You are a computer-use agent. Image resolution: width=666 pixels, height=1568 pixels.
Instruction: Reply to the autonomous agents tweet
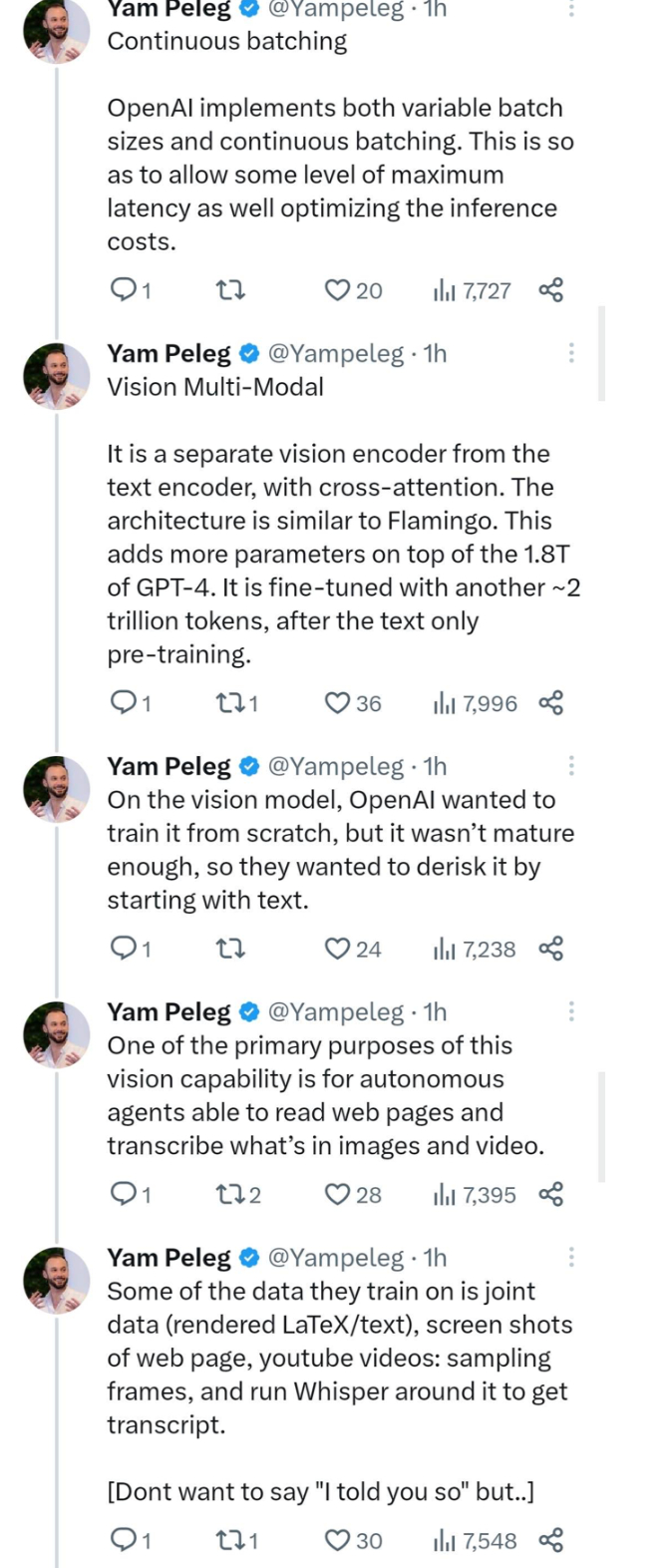123,1194
